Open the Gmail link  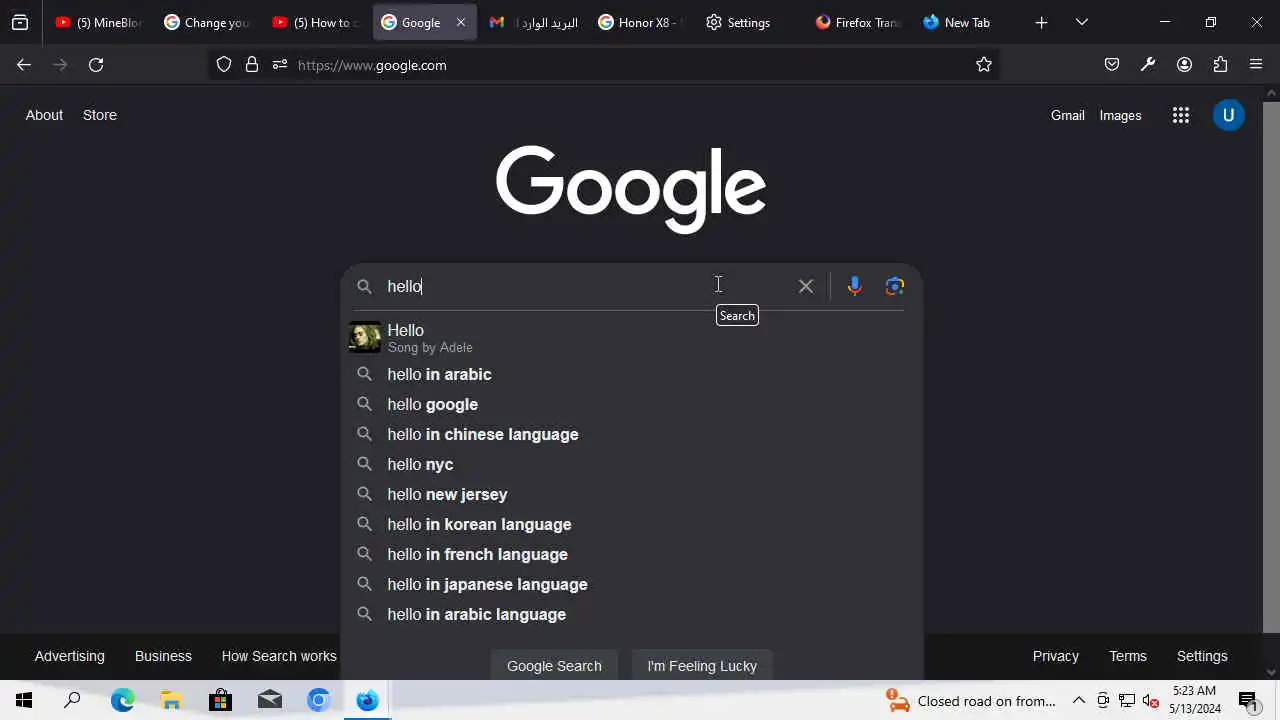1068,115
